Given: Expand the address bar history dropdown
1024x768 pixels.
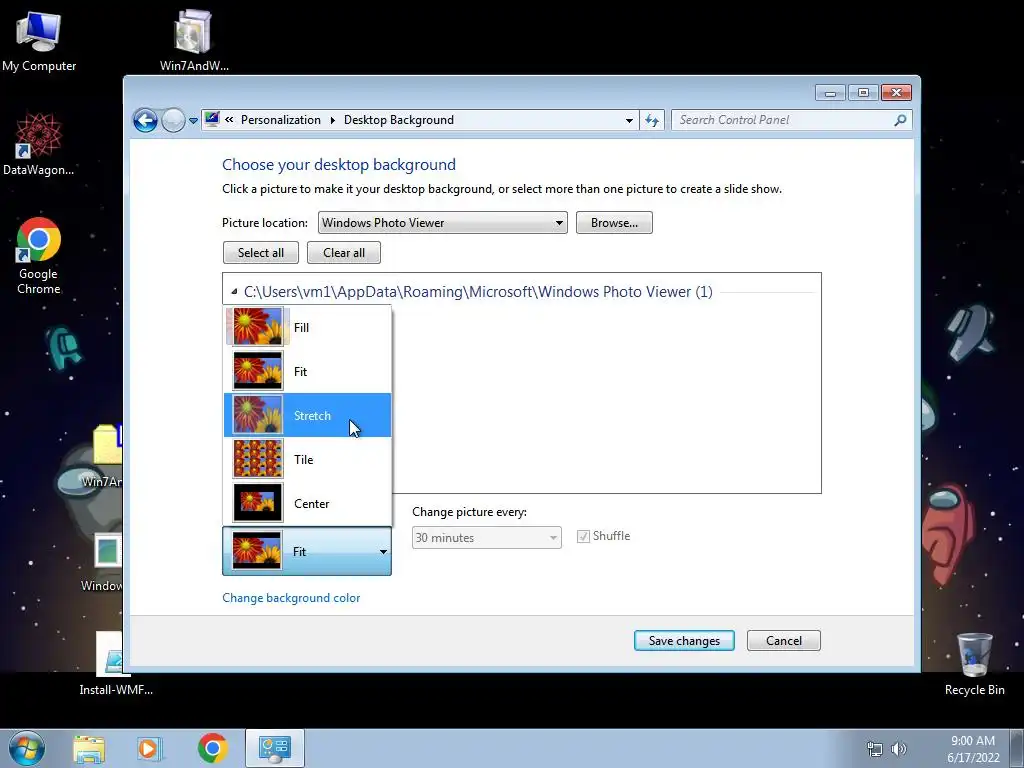Looking at the screenshot, I should pos(629,121).
